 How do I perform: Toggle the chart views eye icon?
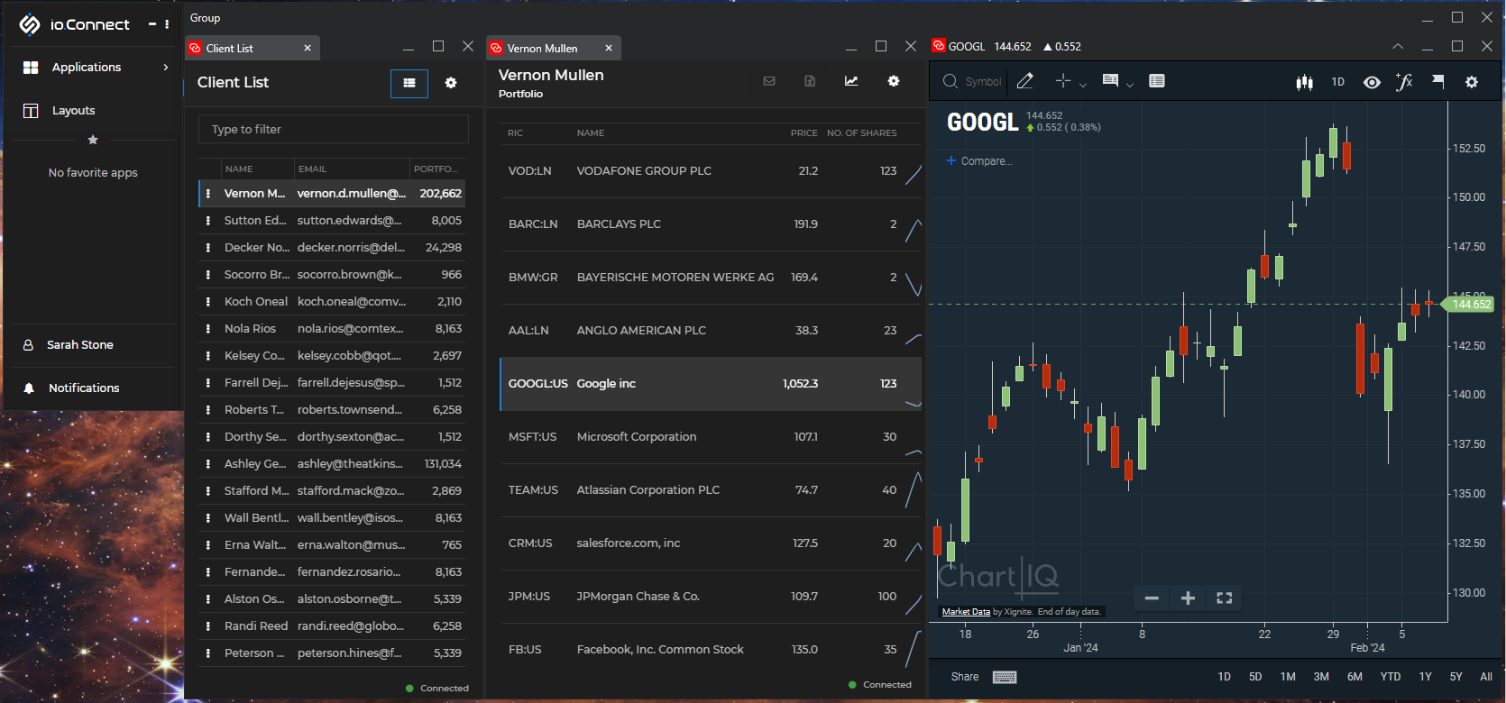(1372, 82)
